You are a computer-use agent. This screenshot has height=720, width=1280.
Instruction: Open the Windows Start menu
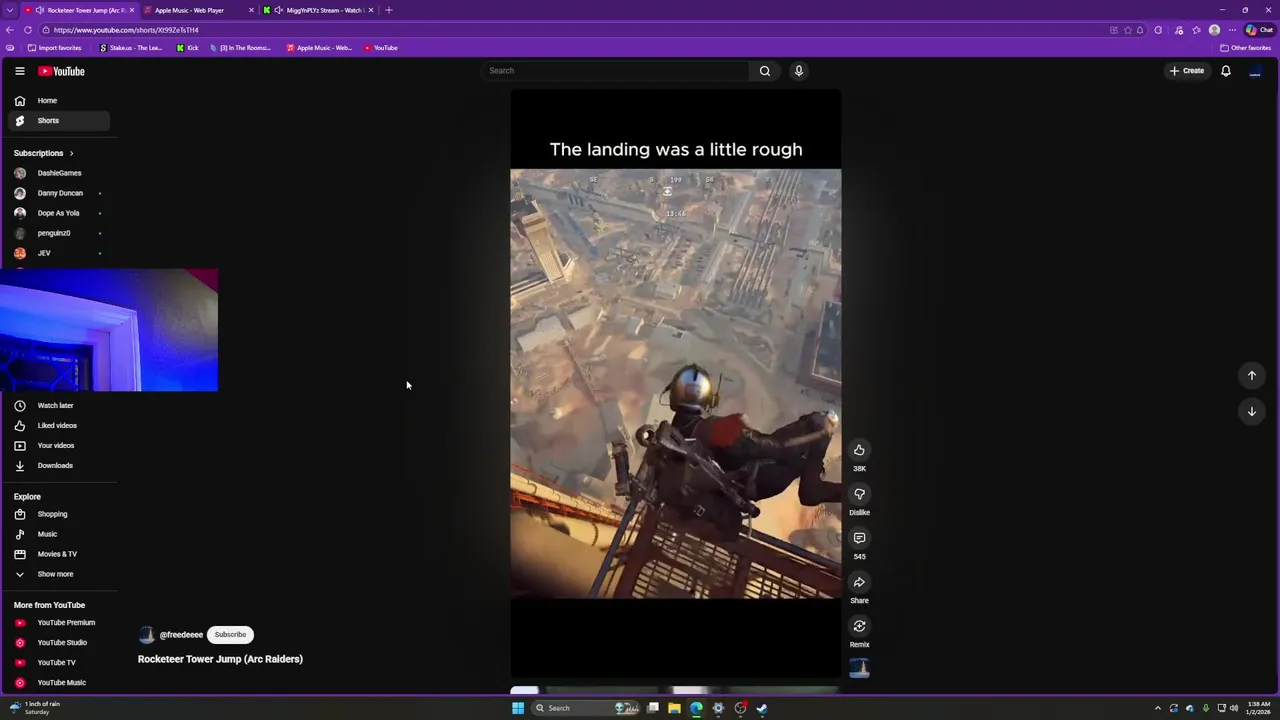518,708
